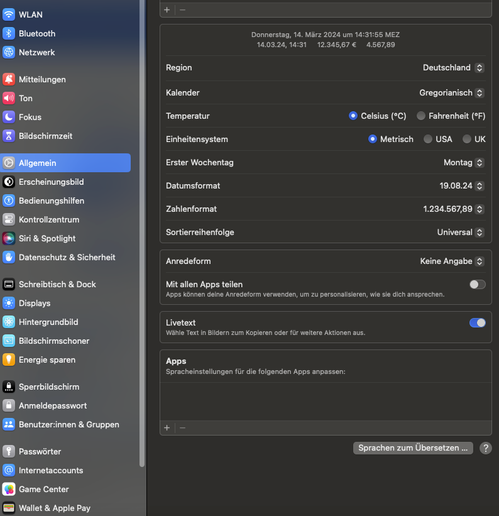Click the Sperrbildschirm lock icon
Viewport: 499px width, 516px height.
tap(9, 387)
